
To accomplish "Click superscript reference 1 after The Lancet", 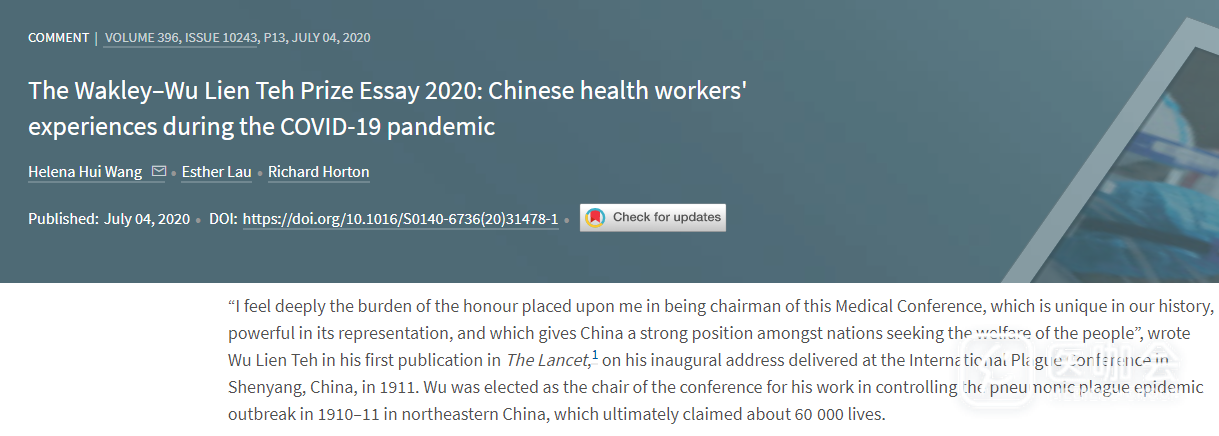I will click(x=594, y=355).
